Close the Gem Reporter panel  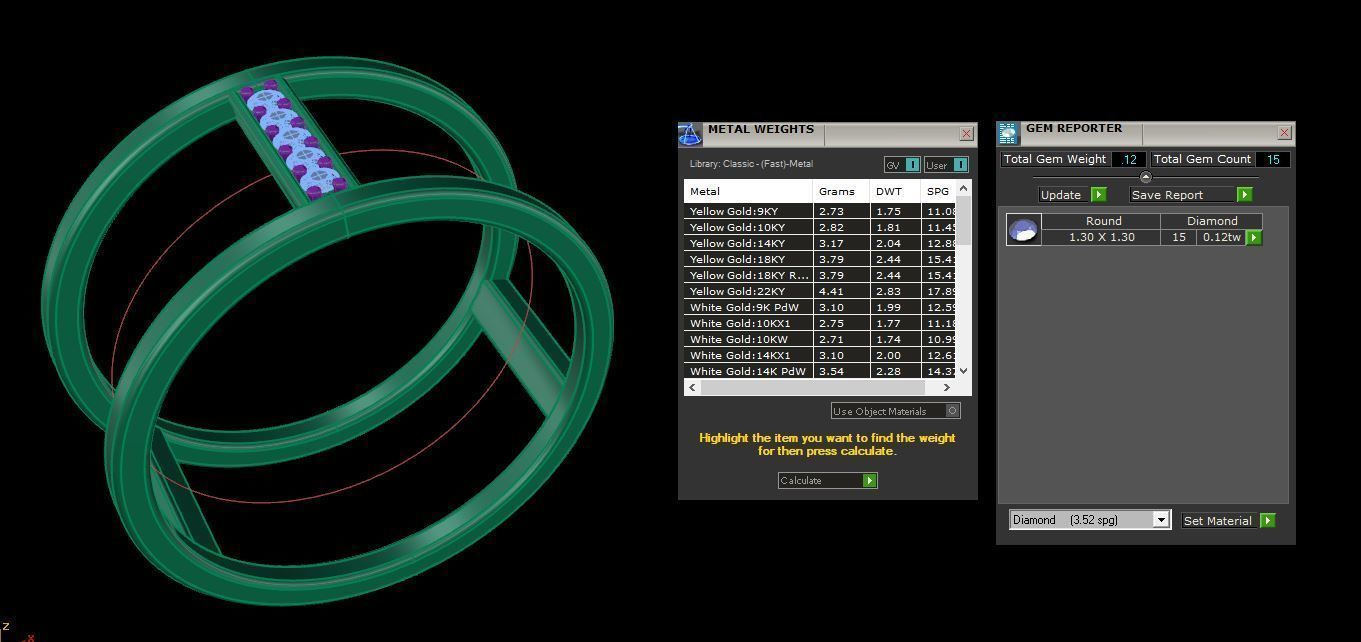[1284, 132]
